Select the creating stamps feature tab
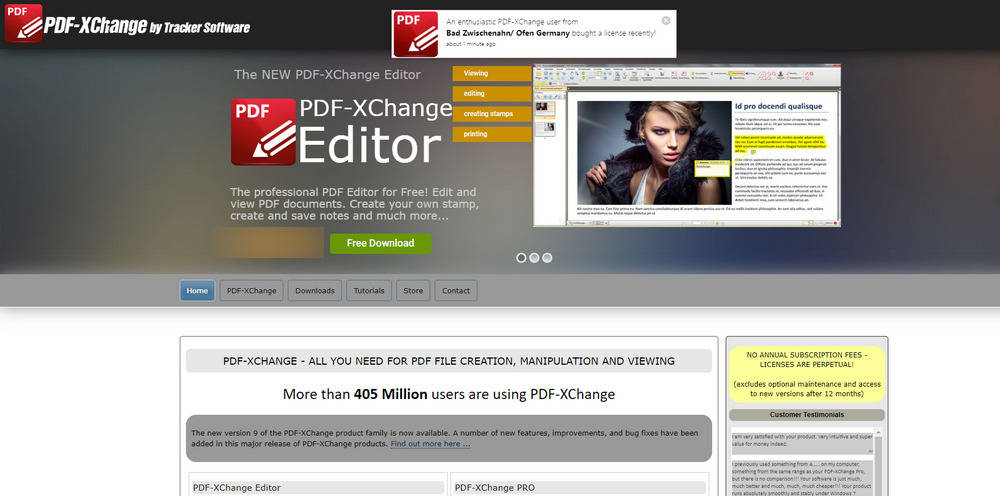The width and height of the screenshot is (1000, 496). point(492,114)
